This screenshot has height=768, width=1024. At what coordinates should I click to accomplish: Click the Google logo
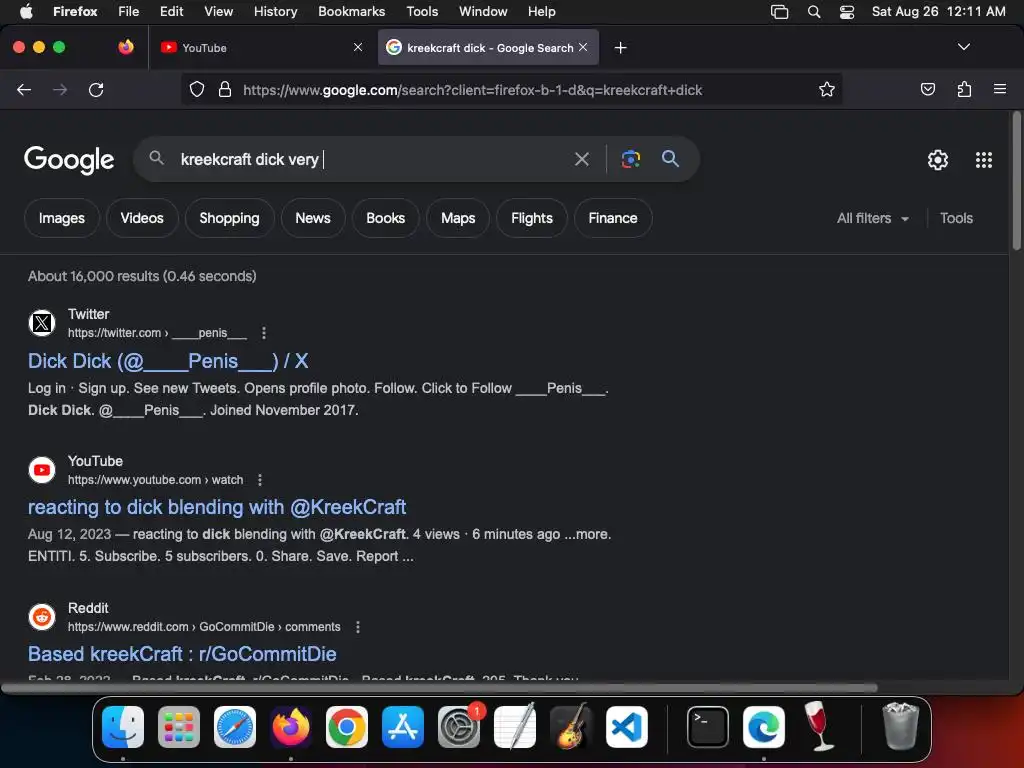[x=69, y=159]
